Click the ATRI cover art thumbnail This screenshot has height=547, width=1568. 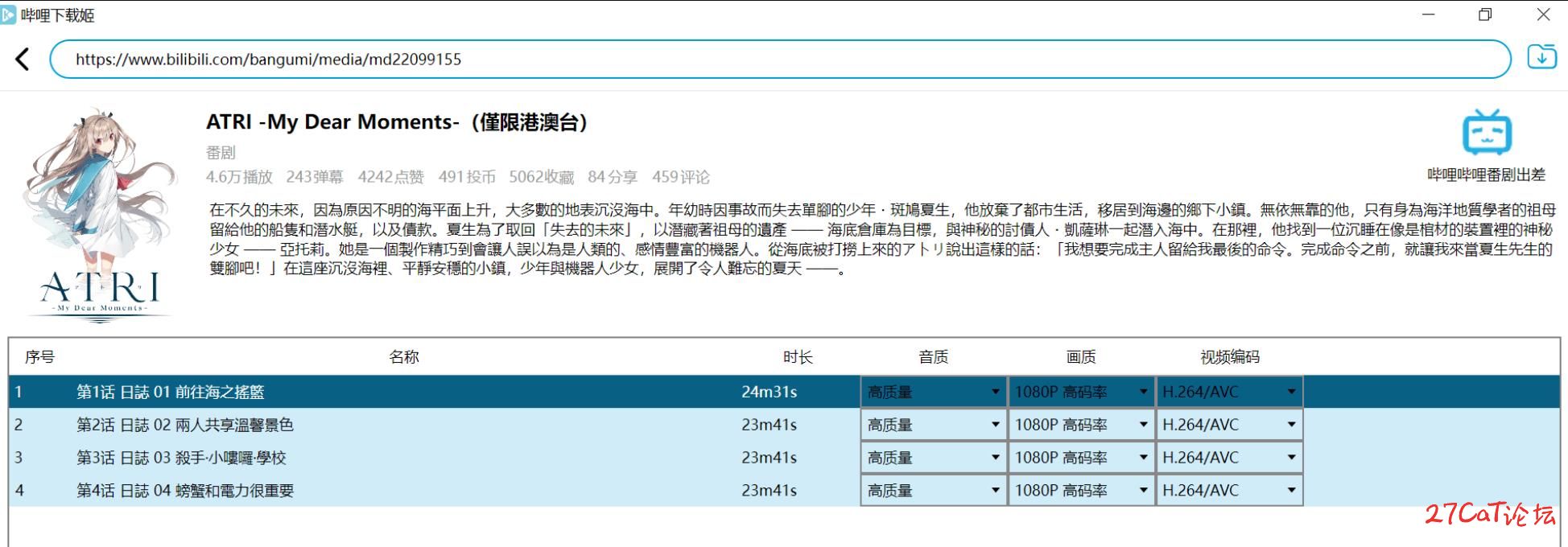pyautogui.click(x=100, y=215)
